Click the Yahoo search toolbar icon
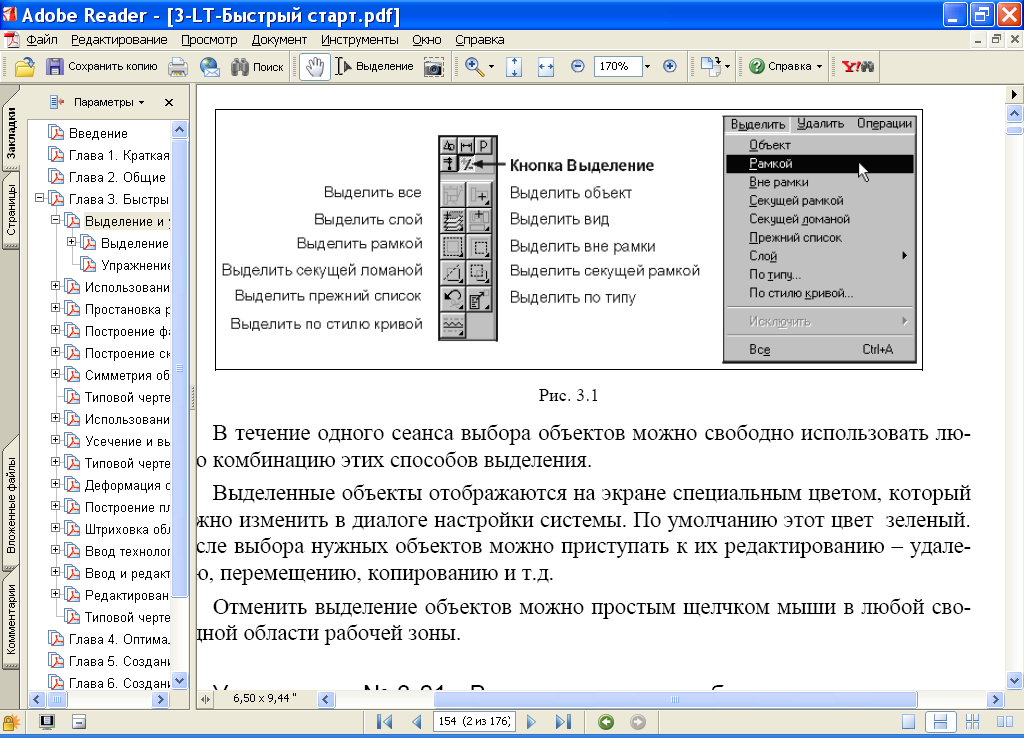 click(857, 67)
